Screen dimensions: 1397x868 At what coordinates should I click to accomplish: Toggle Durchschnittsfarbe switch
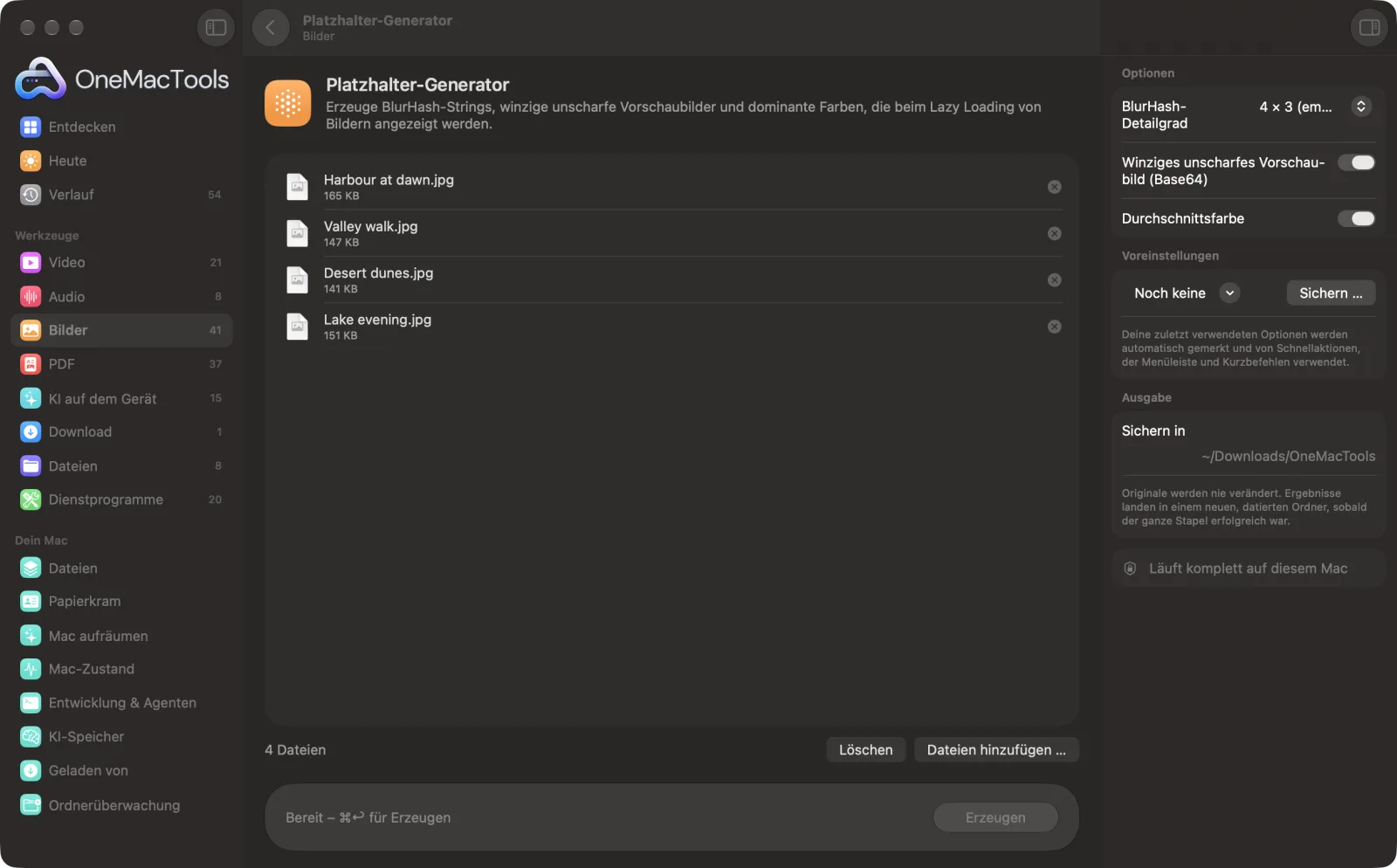(1356, 218)
